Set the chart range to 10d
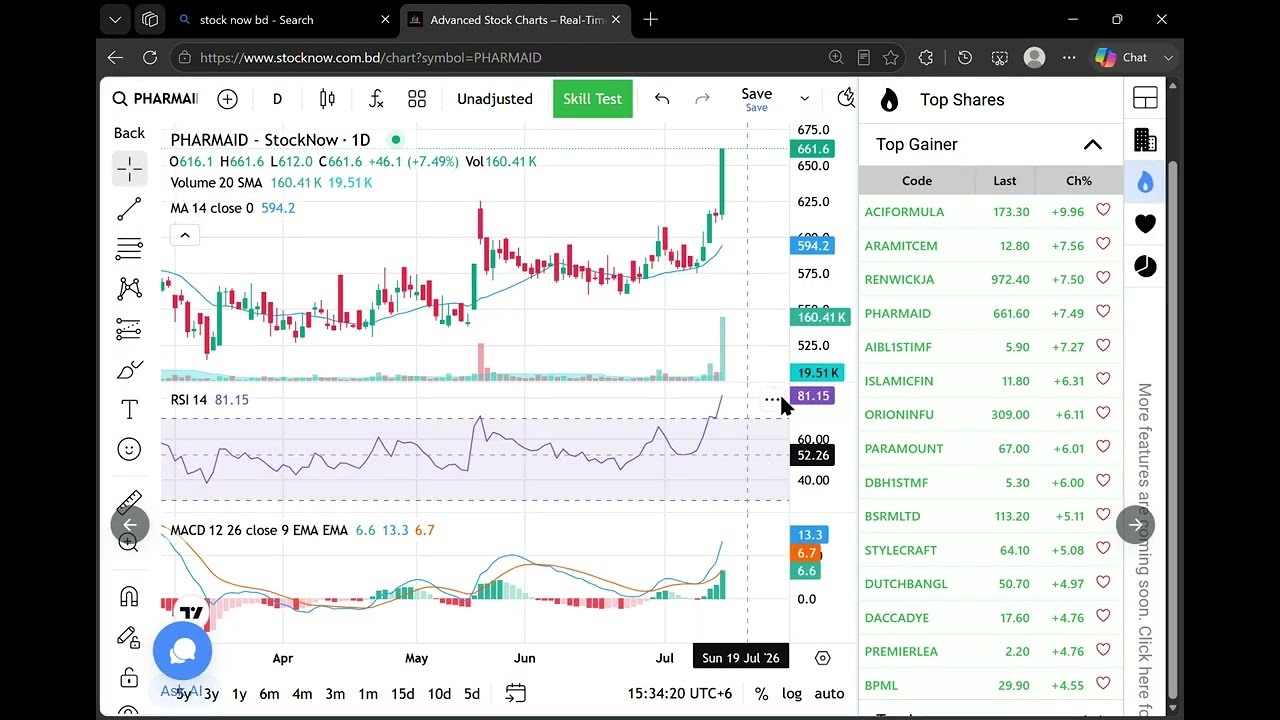 (439, 693)
